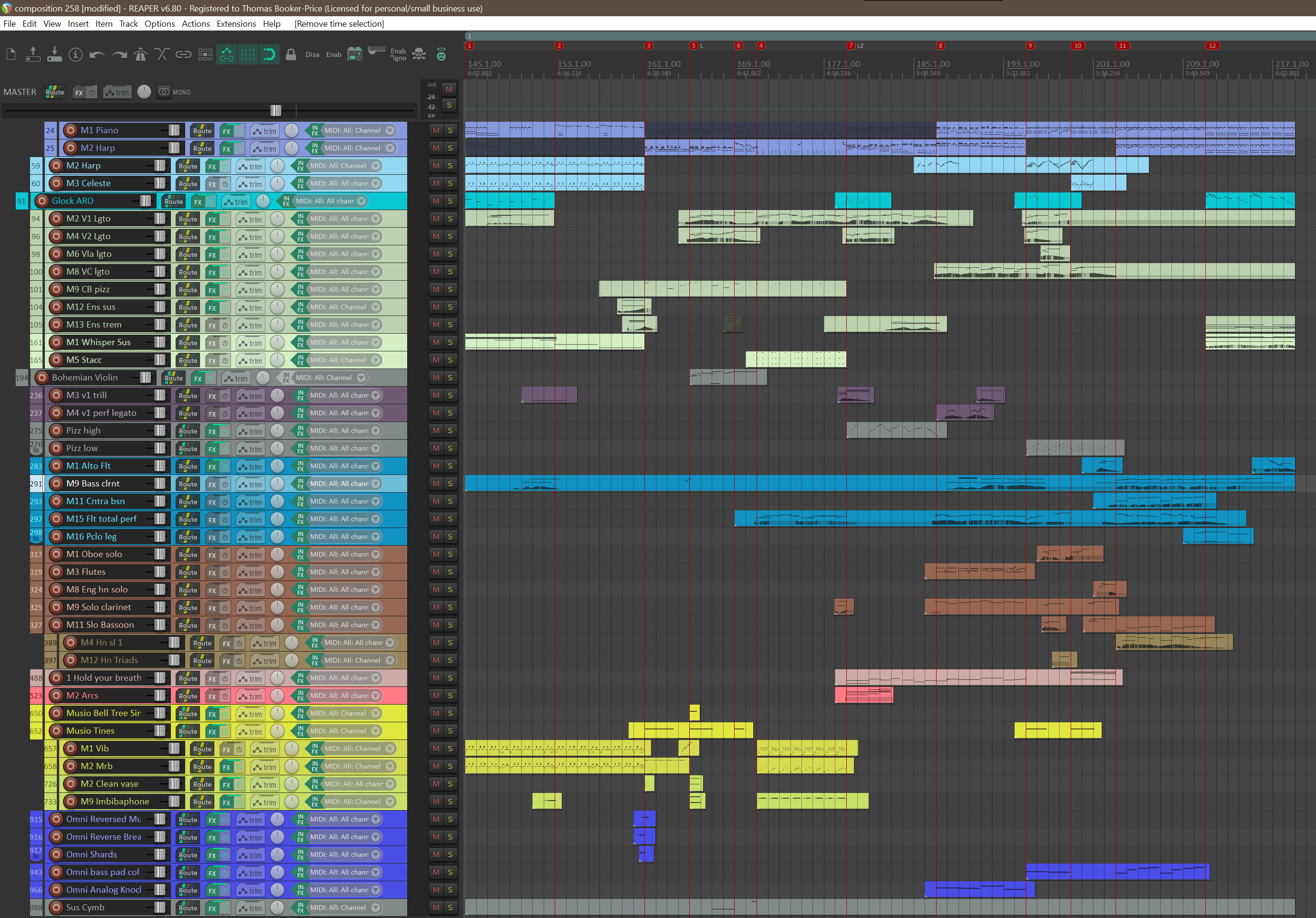Click the new project page icon
Viewport: 1316px width, 918px height.
(x=11, y=54)
